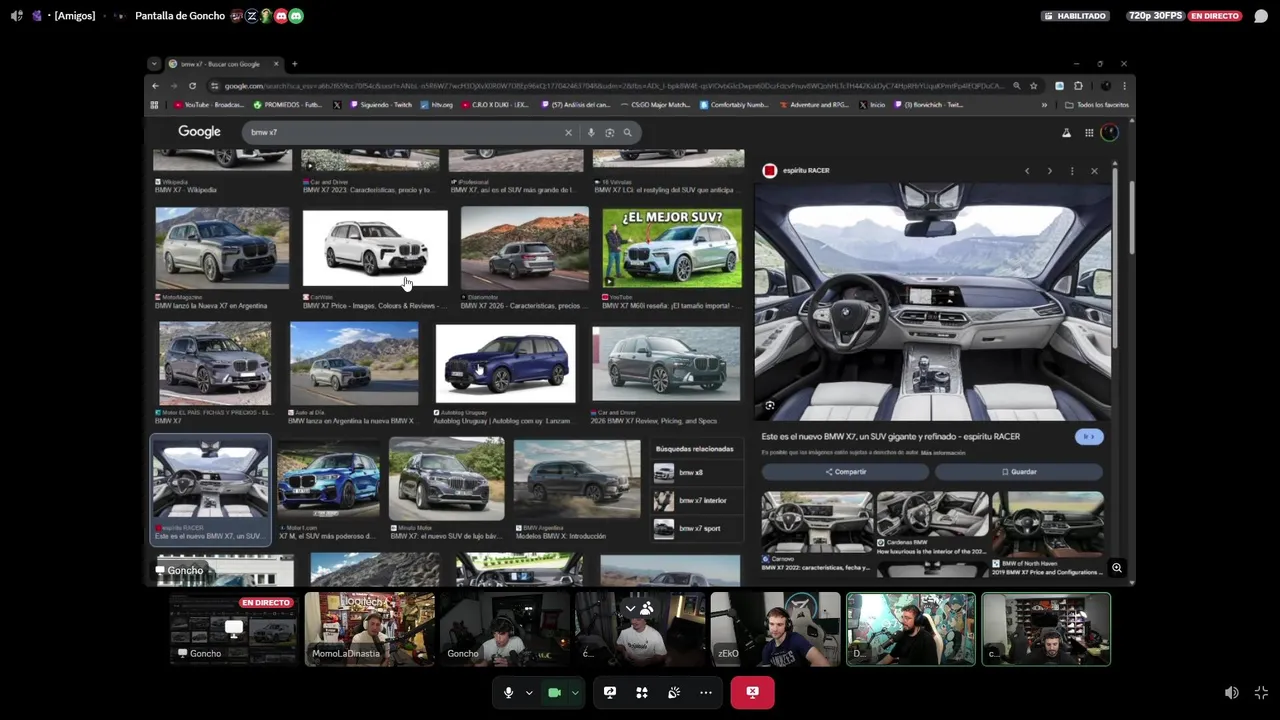Open microphone input options dropdown arrow
The width and height of the screenshot is (1280, 720).
(529, 693)
